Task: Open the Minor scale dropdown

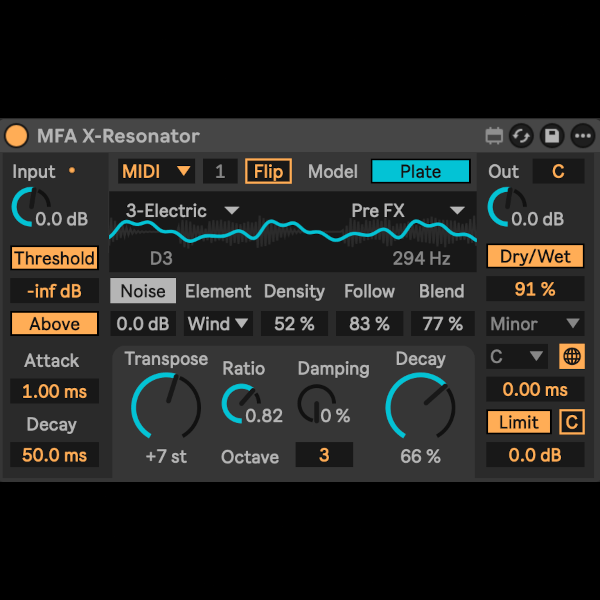Action: click(x=535, y=324)
